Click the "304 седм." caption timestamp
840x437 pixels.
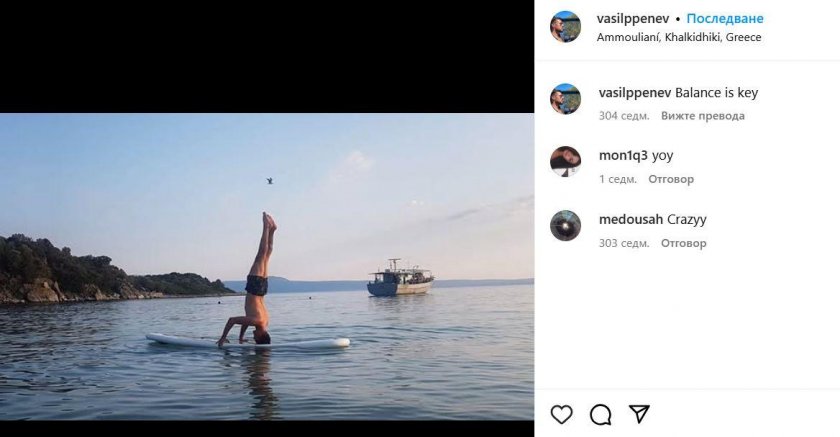(x=624, y=116)
